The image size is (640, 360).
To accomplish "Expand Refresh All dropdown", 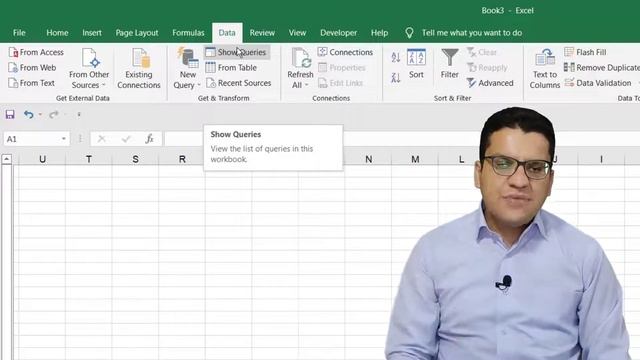I will pos(300,68).
